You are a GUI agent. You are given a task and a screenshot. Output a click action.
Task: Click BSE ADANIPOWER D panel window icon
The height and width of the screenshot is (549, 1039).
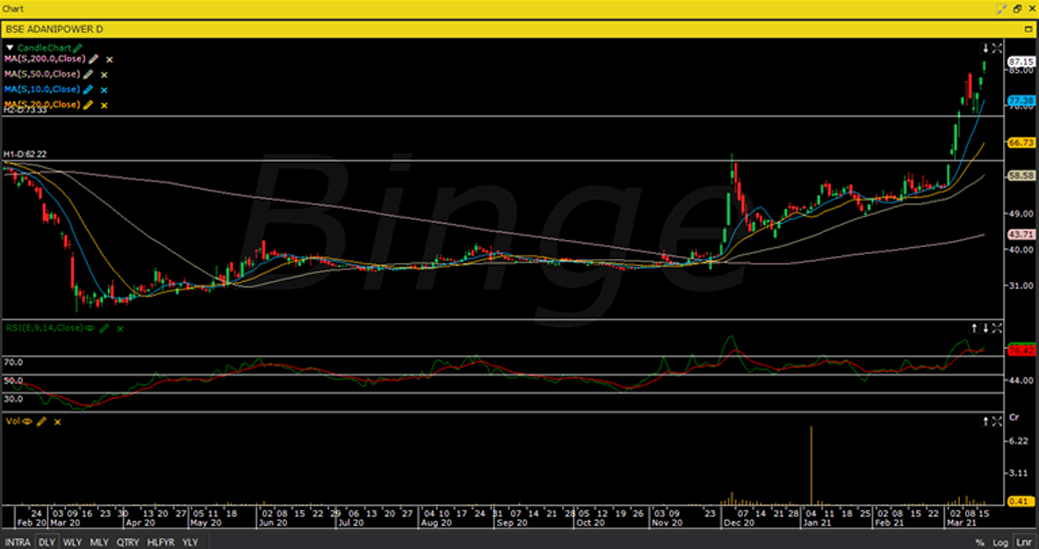[x=1029, y=29]
